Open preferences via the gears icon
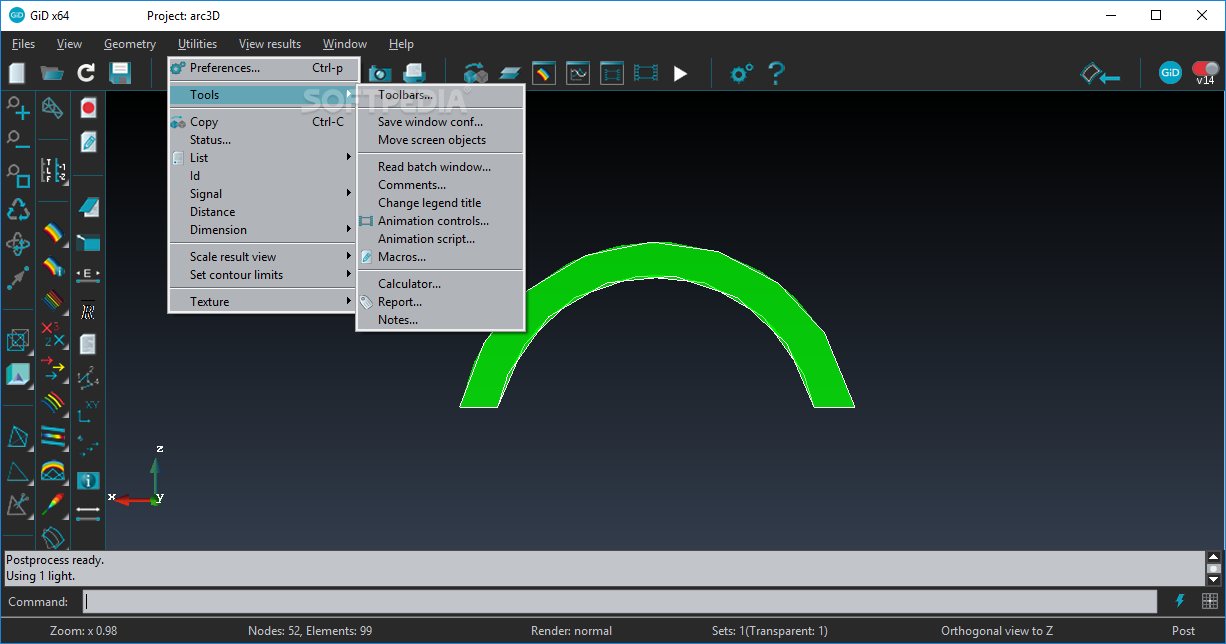Viewport: 1226px width, 644px height. (x=741, y=73)
